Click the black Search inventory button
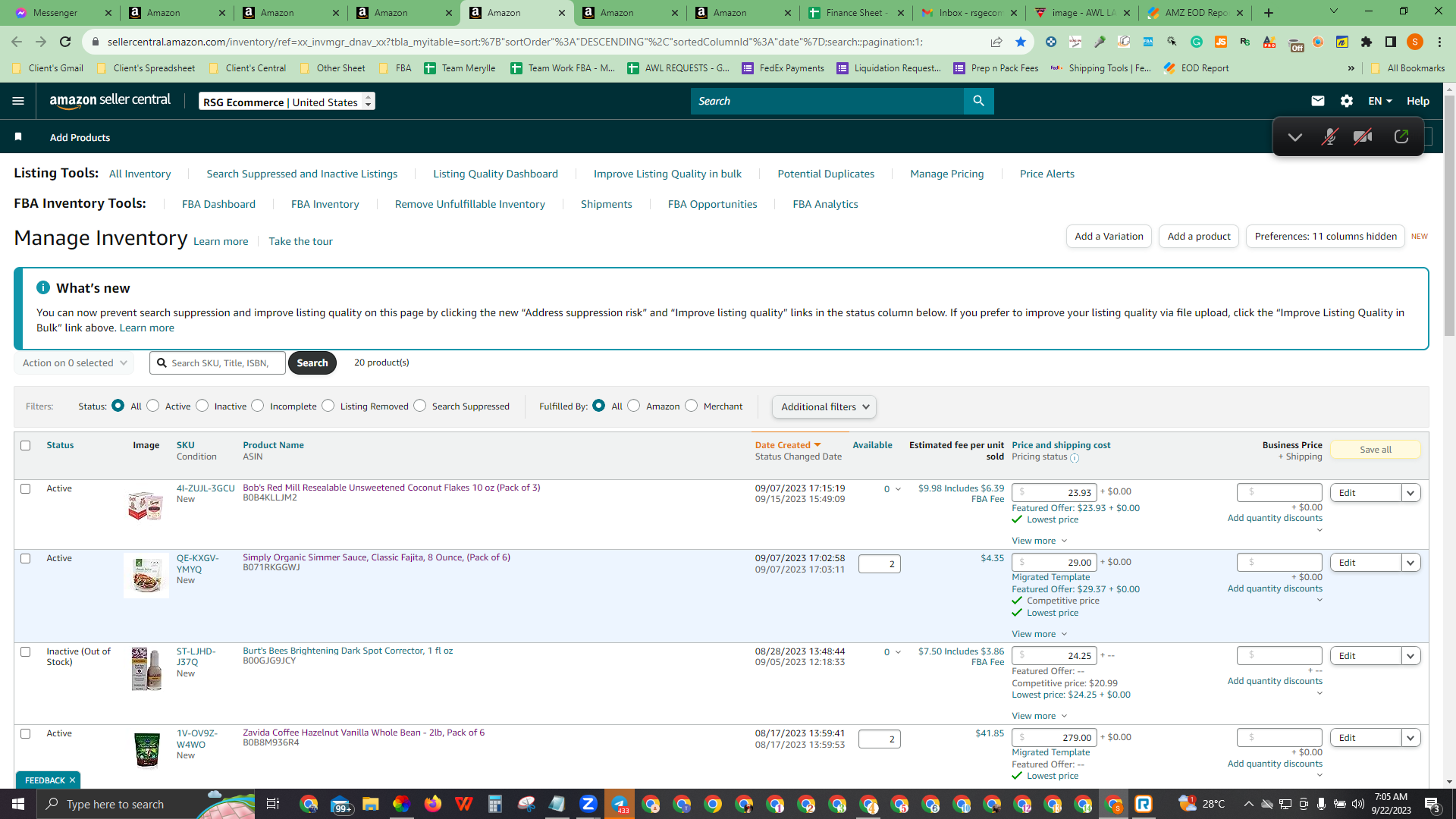1456x819 pixels. pyautogui.click(x=312, y=363)
